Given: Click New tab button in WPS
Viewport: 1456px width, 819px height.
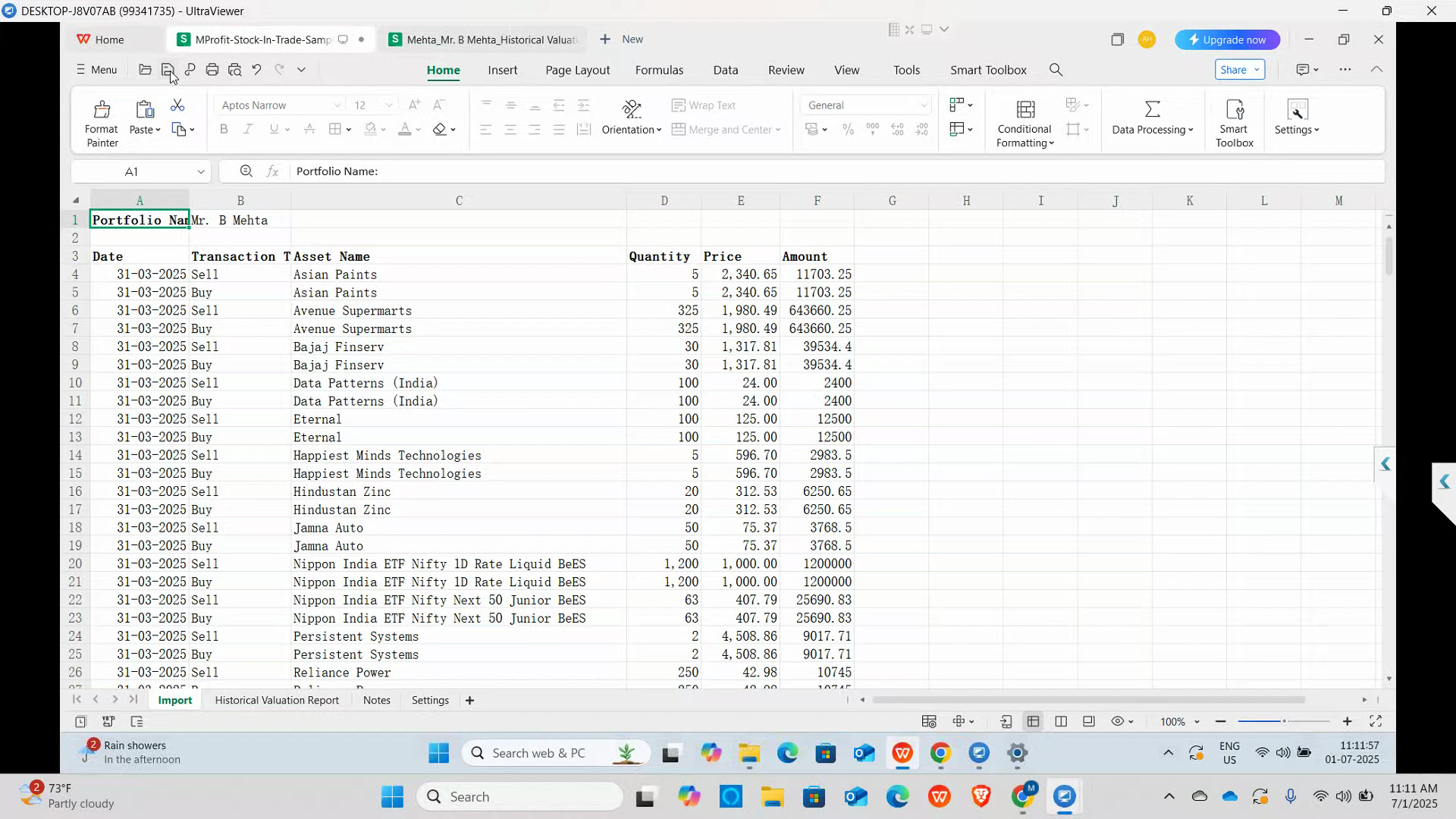Looking at the screenshot, I should coord(621,39).
